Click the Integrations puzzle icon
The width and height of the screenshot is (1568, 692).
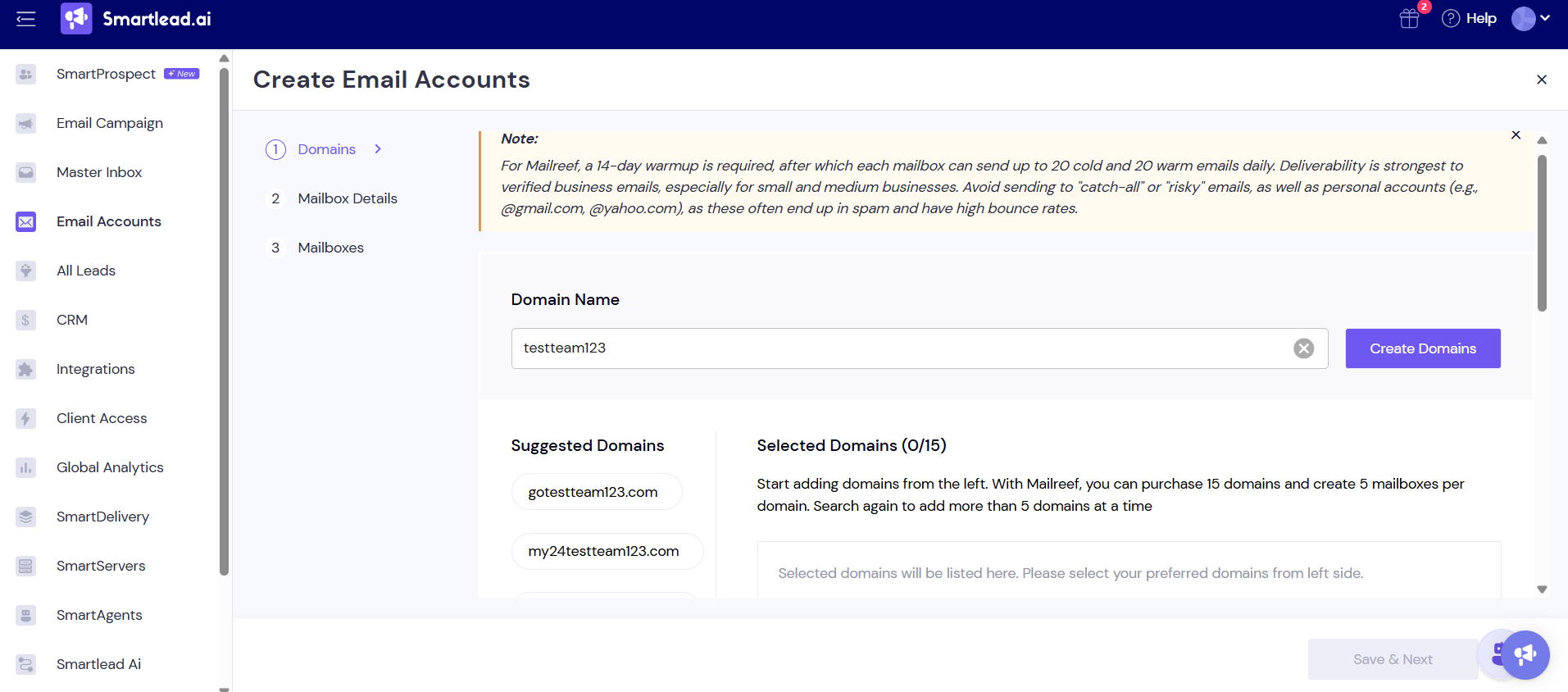[26, 369]
